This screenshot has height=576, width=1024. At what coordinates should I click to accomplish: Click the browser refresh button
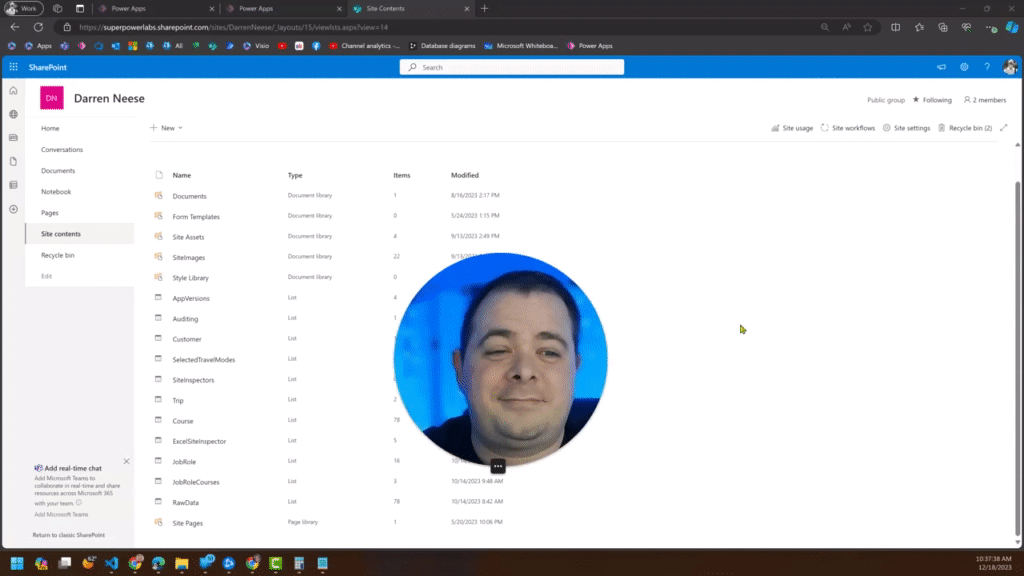[x=39, y=27]
